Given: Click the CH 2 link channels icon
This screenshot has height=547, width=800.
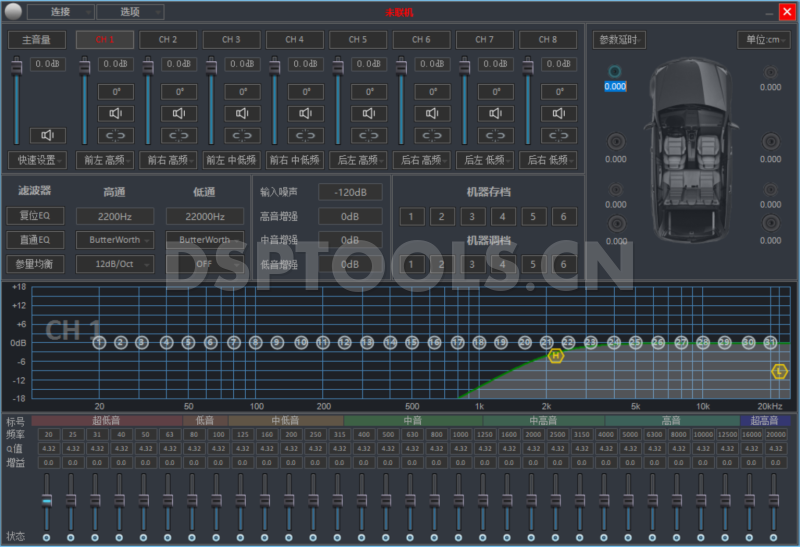Looking at the screenshot, I should pos(180,136).
